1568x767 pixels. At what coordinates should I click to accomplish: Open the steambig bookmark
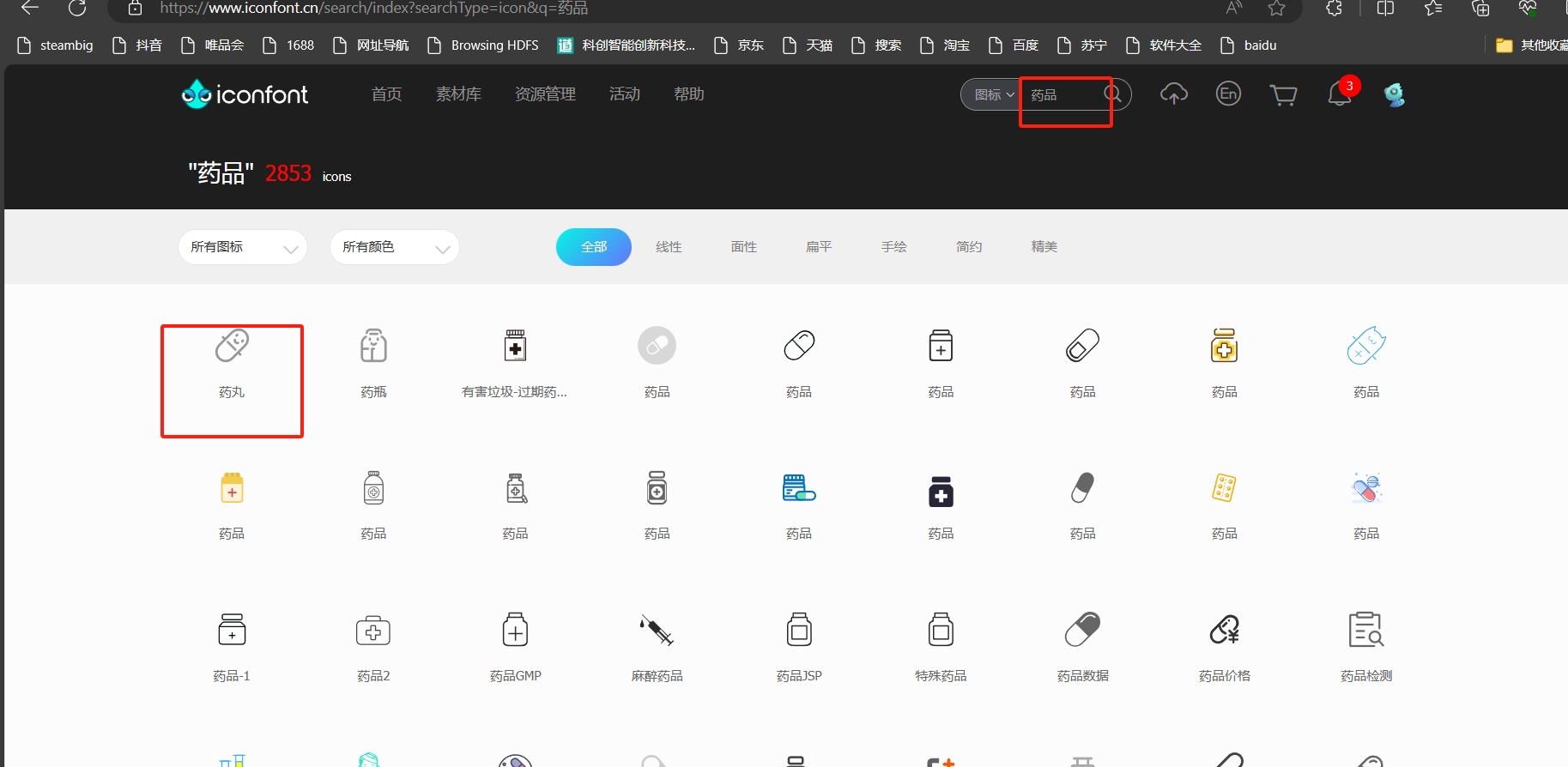tap(55, 45)
